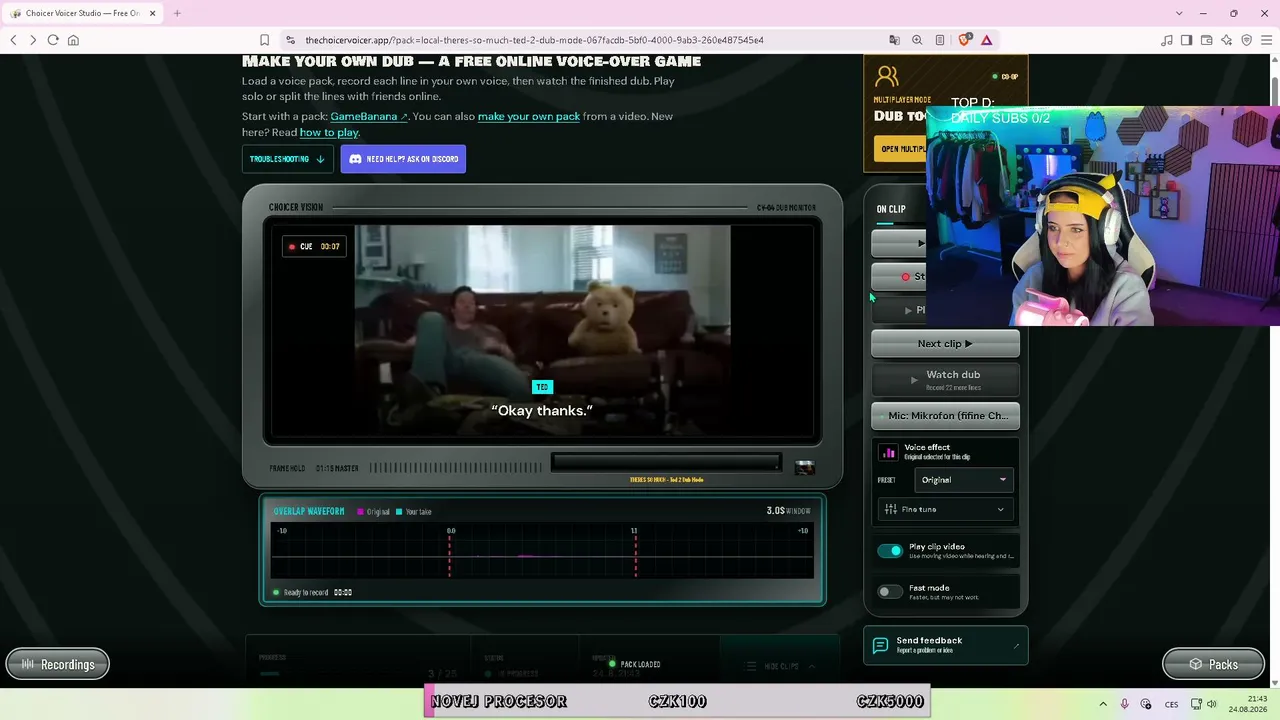
Task: Open the Brave Rewards triangle icon
Action: [x=986, y=40]
